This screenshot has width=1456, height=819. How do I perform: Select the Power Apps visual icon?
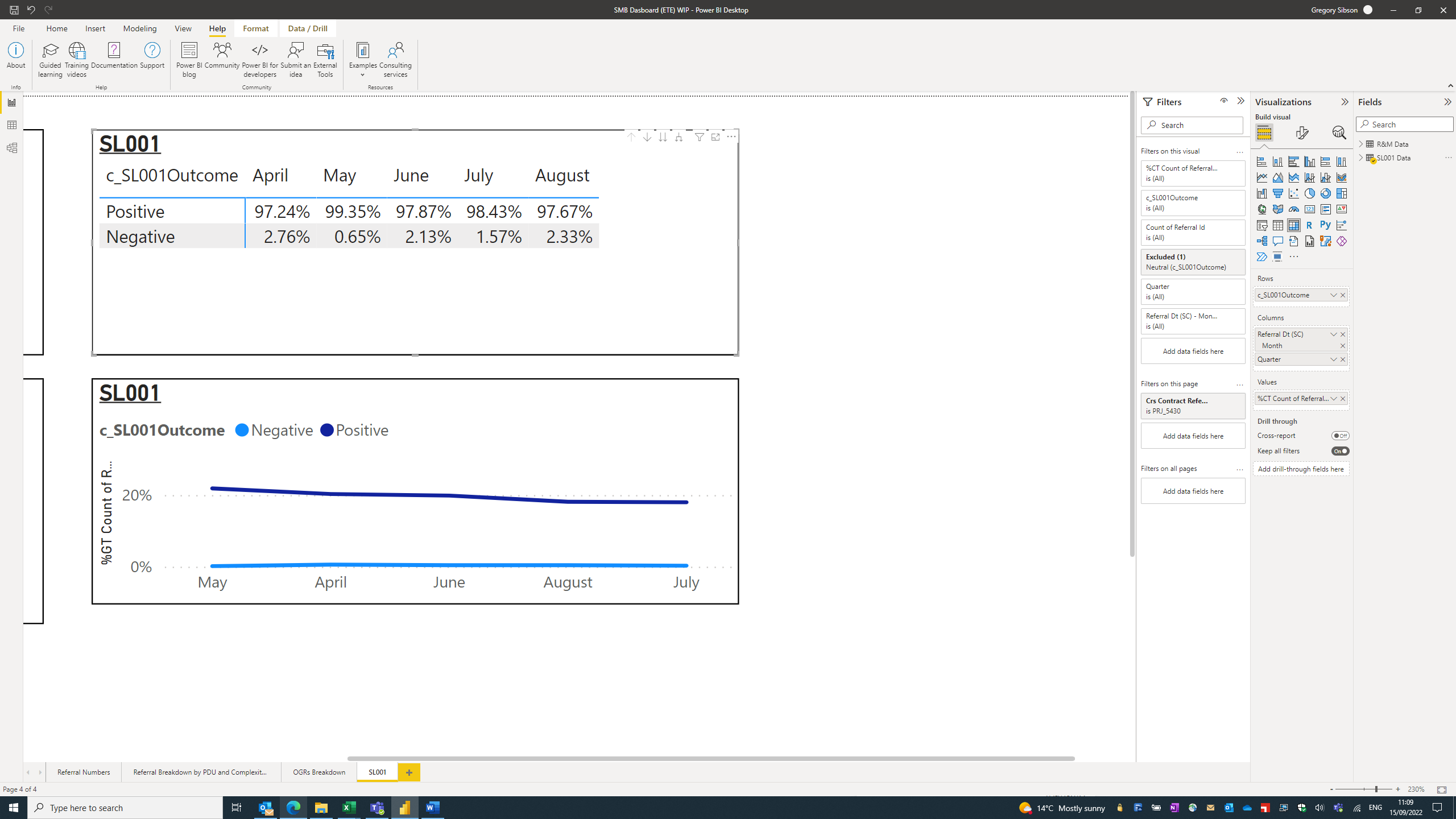click(1341, 241)
